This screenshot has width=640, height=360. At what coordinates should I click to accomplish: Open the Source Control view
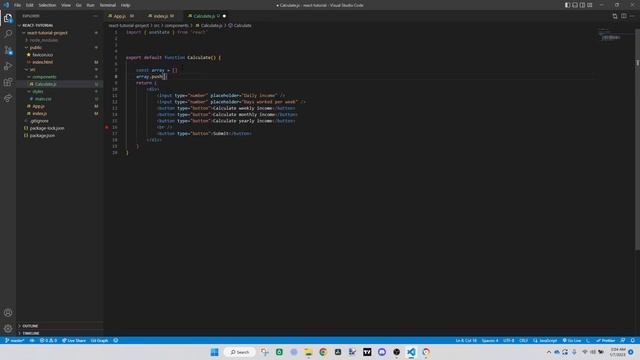(x=8, y=50)
